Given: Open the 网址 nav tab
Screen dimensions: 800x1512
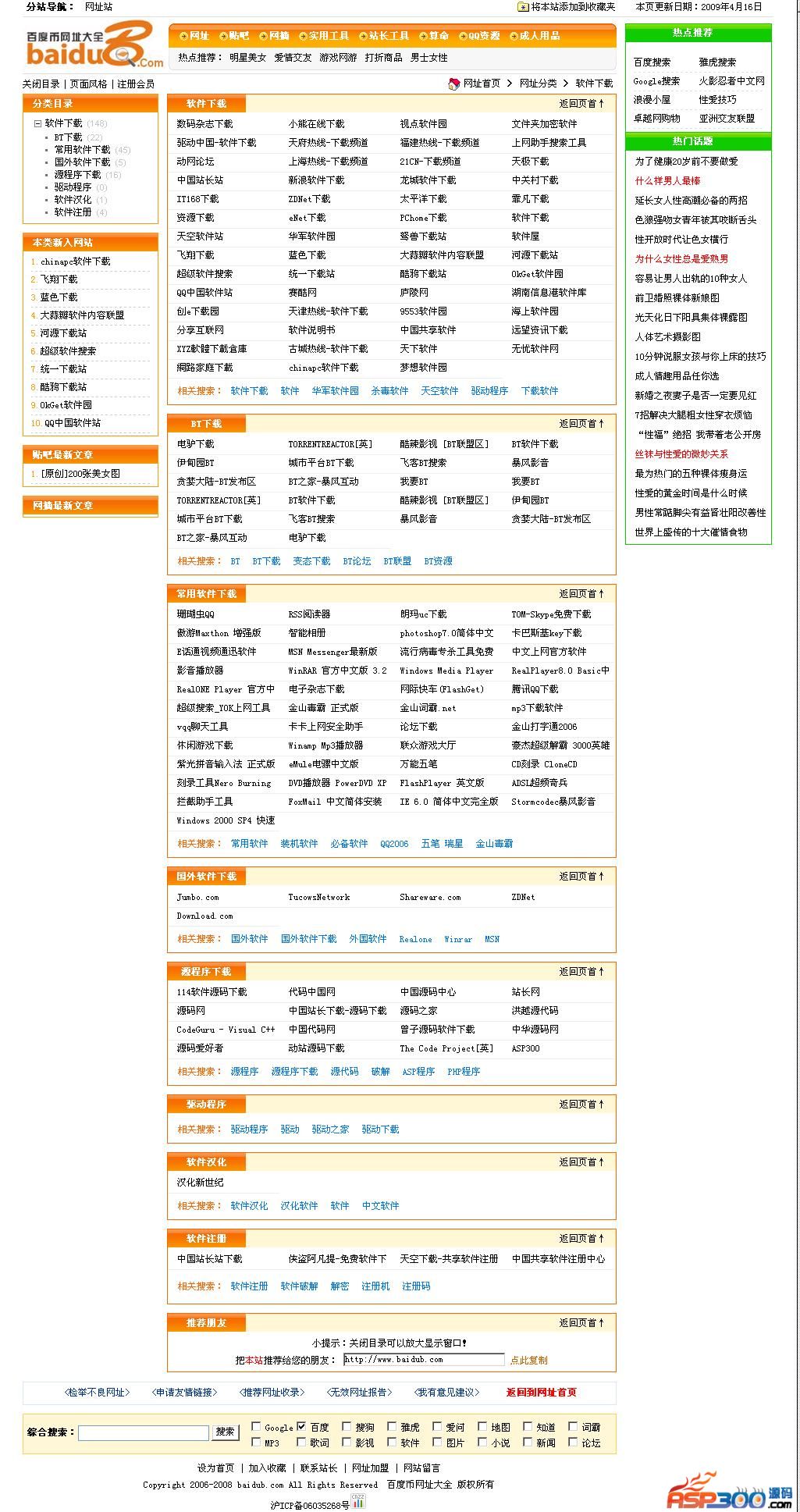Looking at the screenshot, I should [x=194, y=36].
